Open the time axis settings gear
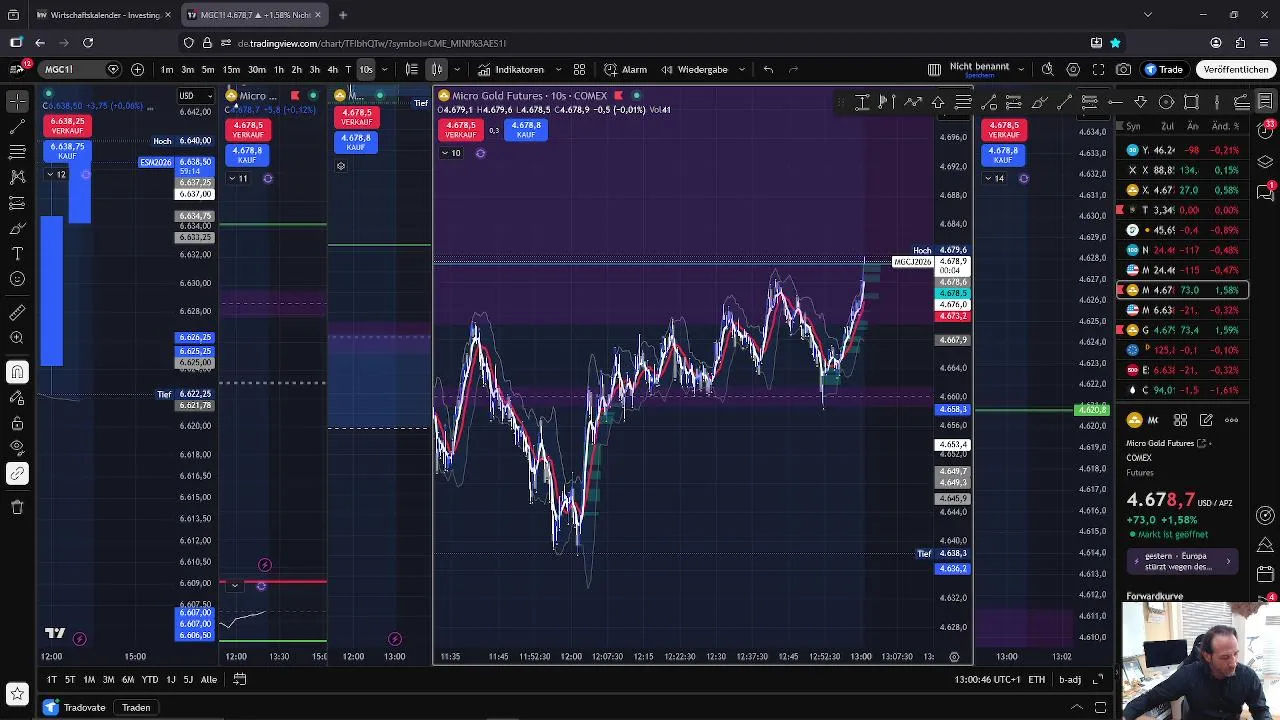The width and height of the screenshot is (1280, 720). [954, 657]
